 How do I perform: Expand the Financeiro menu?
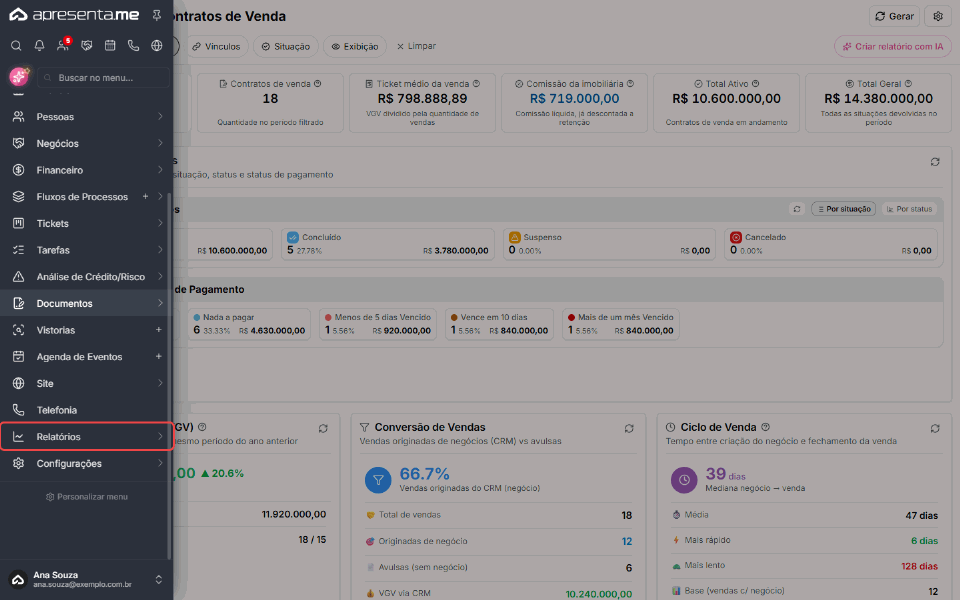pos(85,170)
